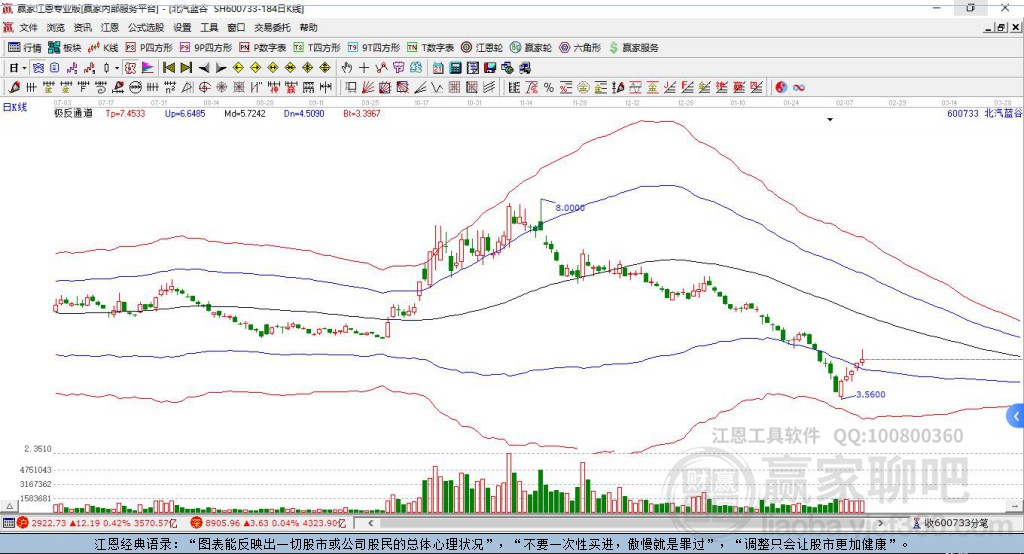Click the infinity loop icon
This screenshot has width=1024, height=554.
tap(799, 88)
